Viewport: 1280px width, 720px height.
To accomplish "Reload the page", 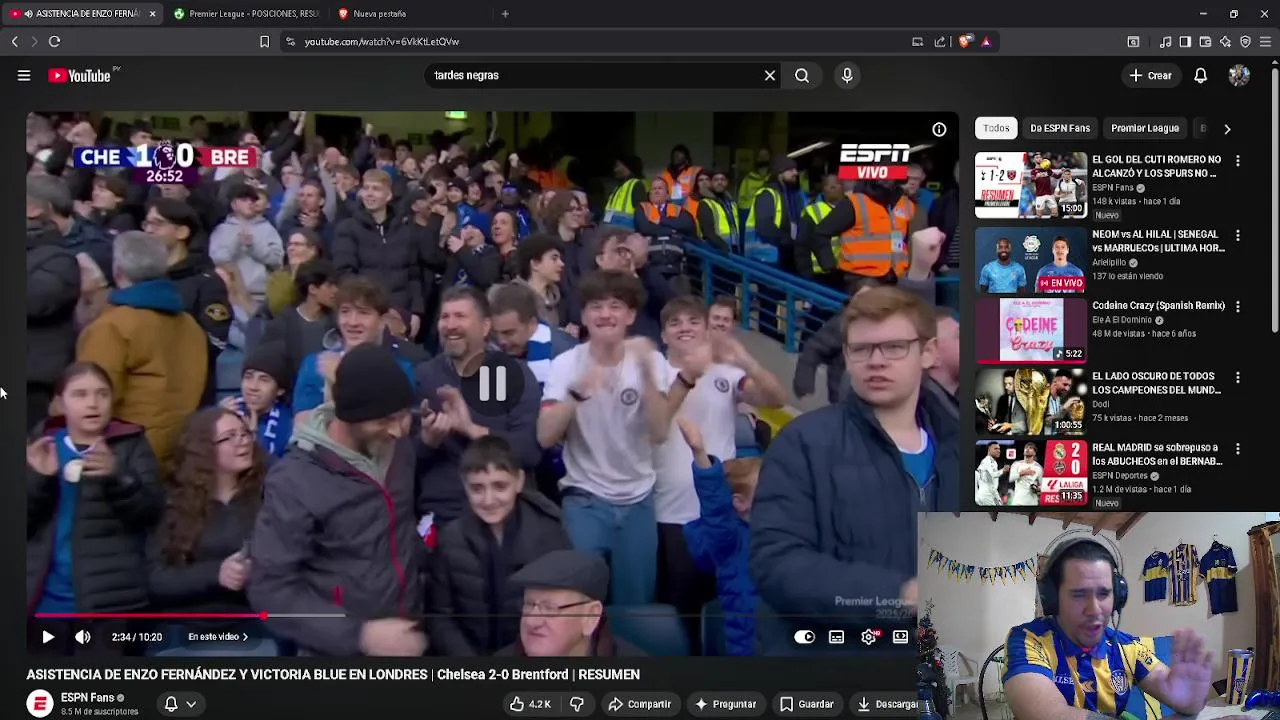I will pos(54,42).
